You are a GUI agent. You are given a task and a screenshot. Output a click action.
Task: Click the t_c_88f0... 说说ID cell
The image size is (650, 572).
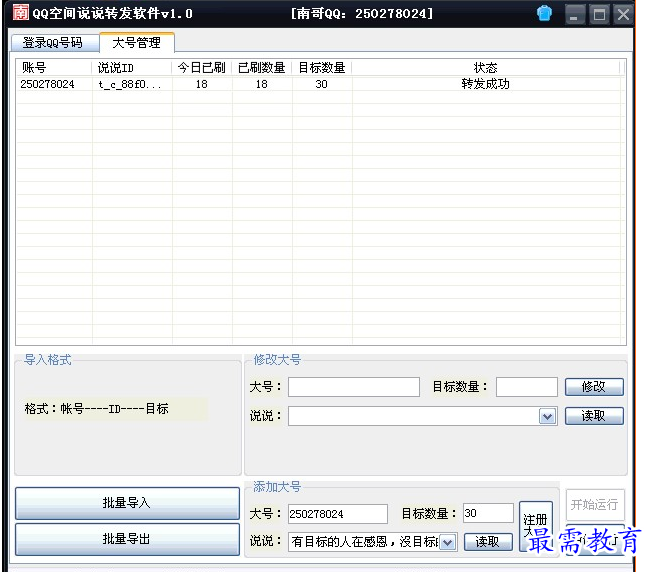(130, 84)
